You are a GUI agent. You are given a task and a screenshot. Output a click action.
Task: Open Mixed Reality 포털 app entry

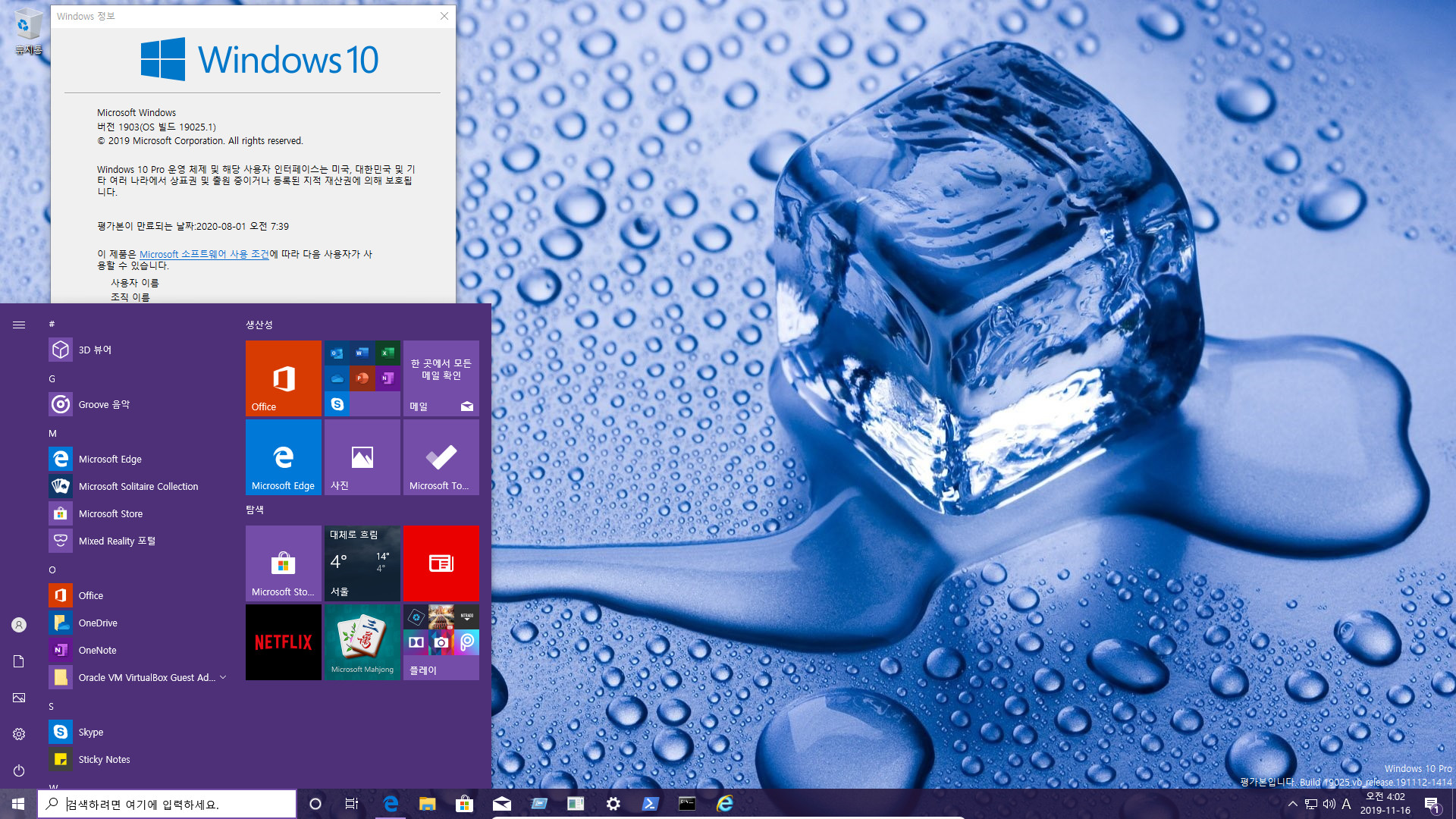tap(138, 541)
